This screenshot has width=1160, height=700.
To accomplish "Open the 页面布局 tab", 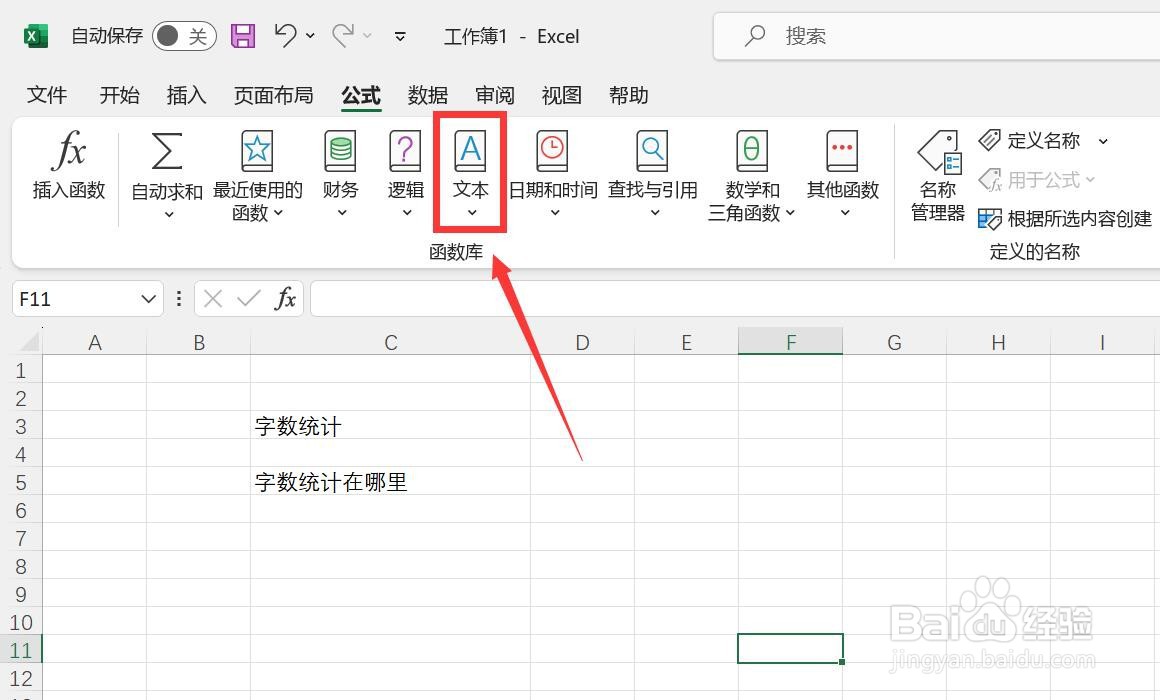I will (x=274, y=95).
